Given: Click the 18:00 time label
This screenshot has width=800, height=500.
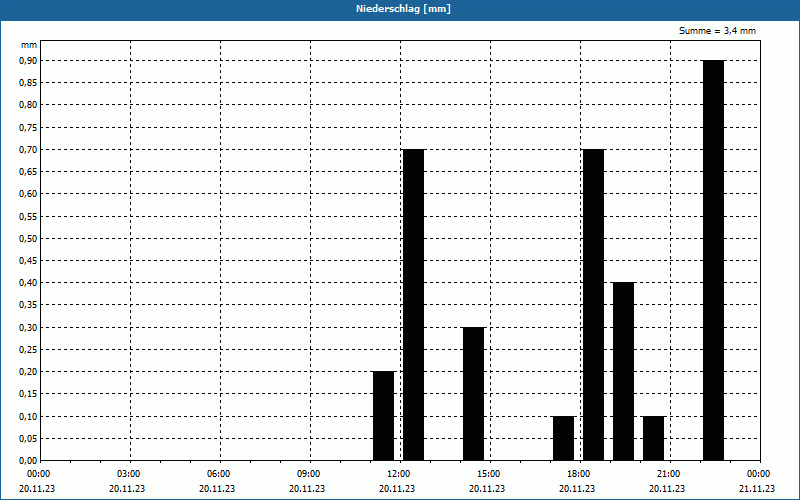Looking at the screenshot, I should (579, 474).
